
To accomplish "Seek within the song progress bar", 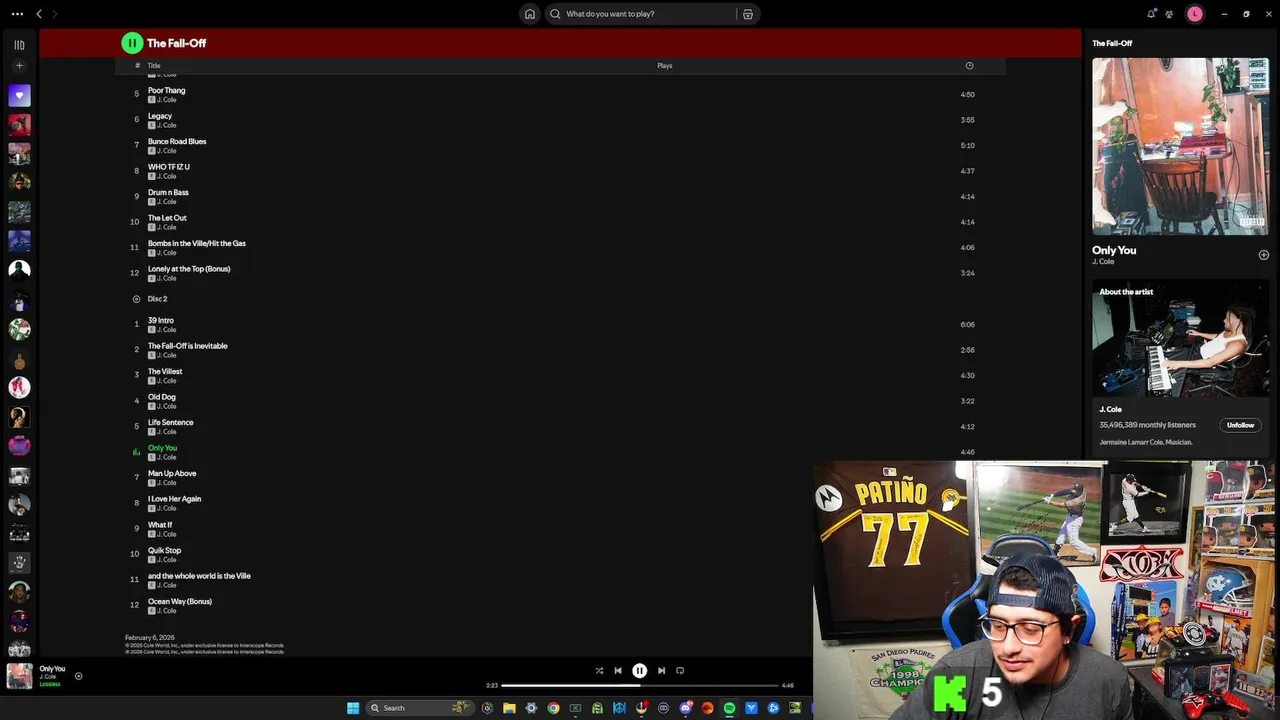I will [x=640, y=685].
